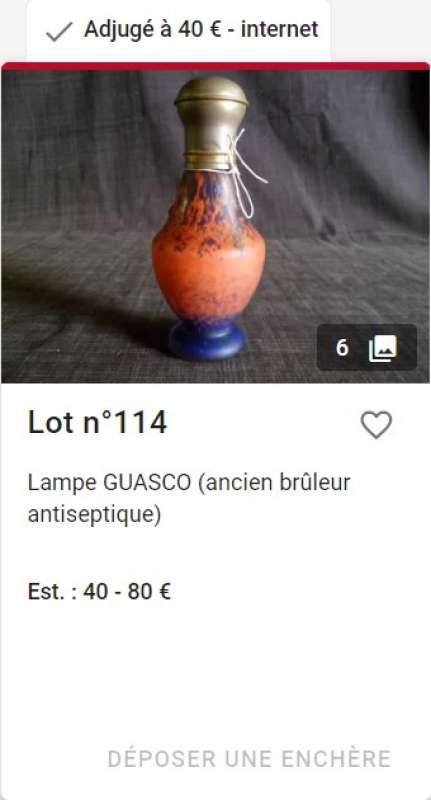Click the number 6 photo count
Screen dimensions: 431x800
pos(342,348)
